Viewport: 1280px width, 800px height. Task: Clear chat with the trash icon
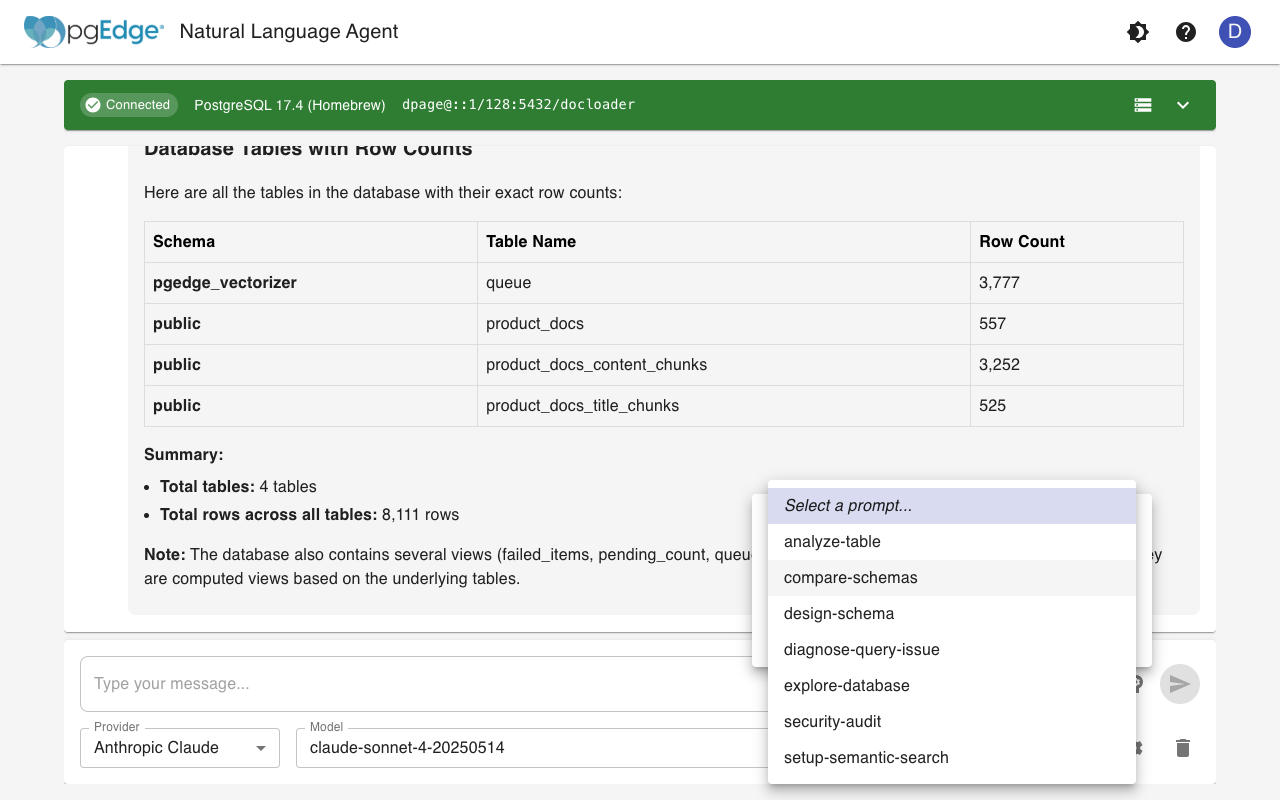coord(1183,748)
